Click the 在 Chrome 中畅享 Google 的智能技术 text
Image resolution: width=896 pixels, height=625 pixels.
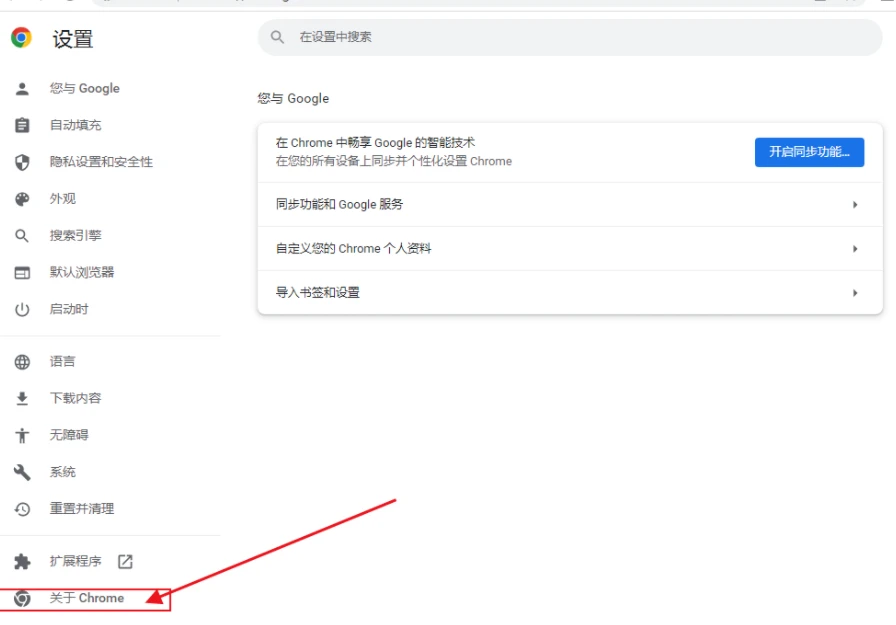[x=375, y=143]
